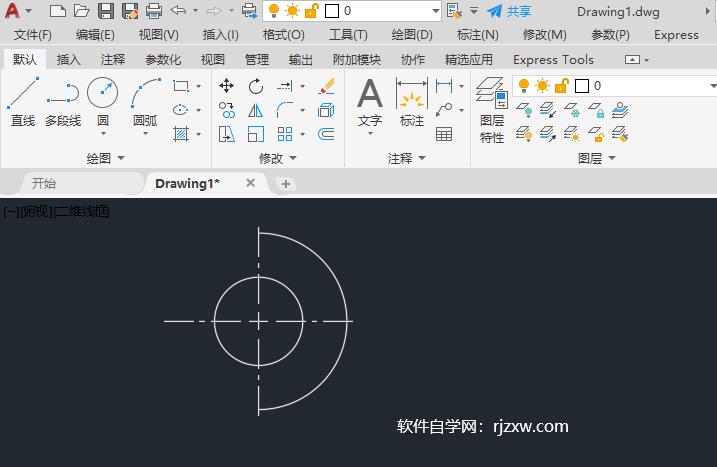This screenshot has height=467, width=717.
Task: Activate the Stretch tool
Action: tap(226, 134)
